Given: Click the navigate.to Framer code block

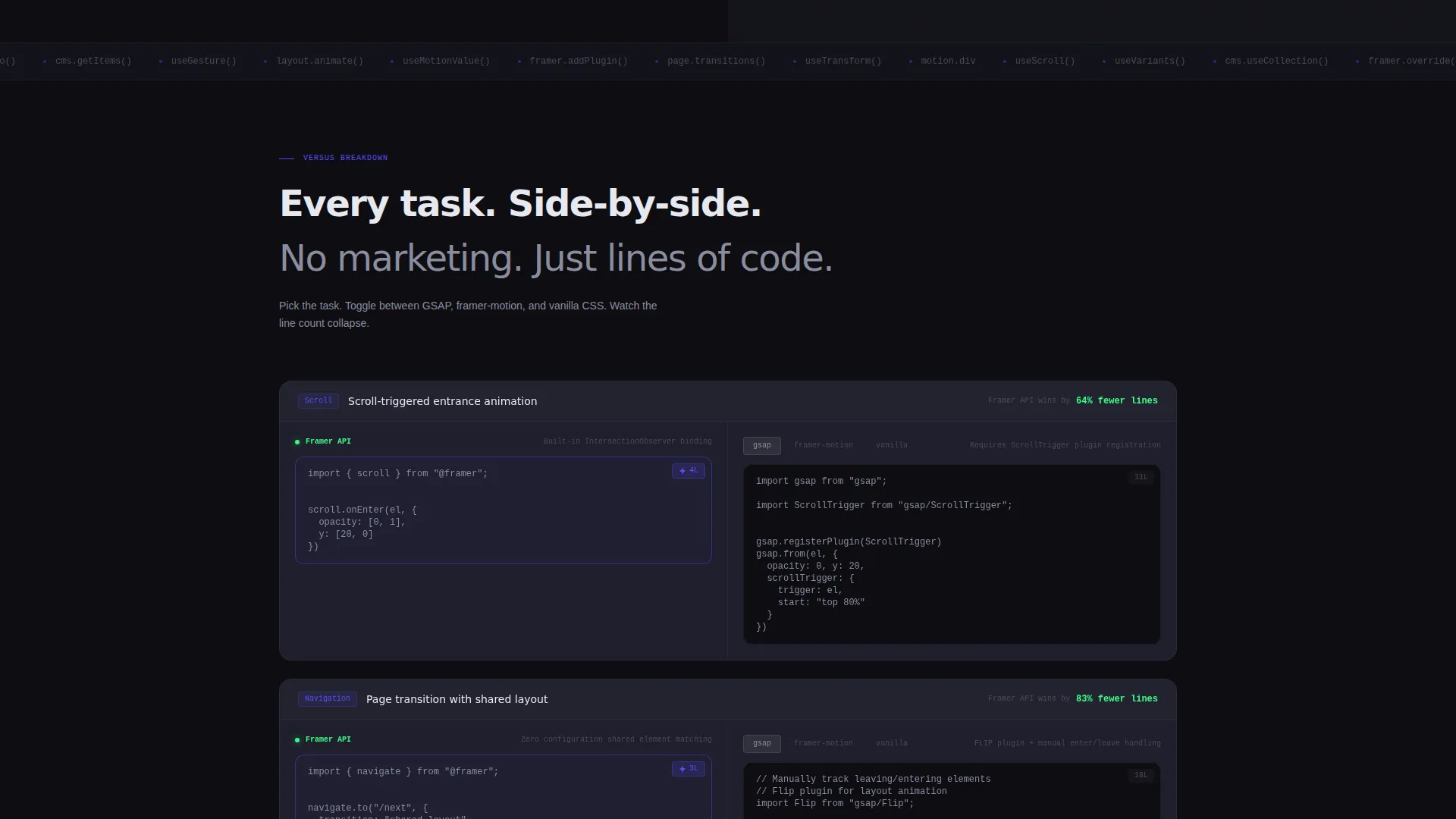Looking at the screenshot, I should point(503,787).
